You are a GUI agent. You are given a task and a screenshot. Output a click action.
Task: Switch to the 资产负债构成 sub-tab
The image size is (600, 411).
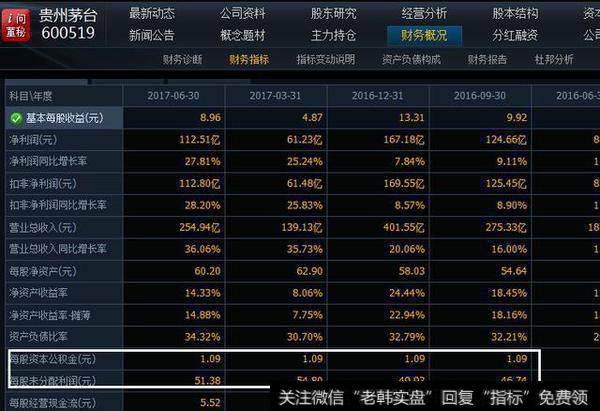click(x=411, y=60)
